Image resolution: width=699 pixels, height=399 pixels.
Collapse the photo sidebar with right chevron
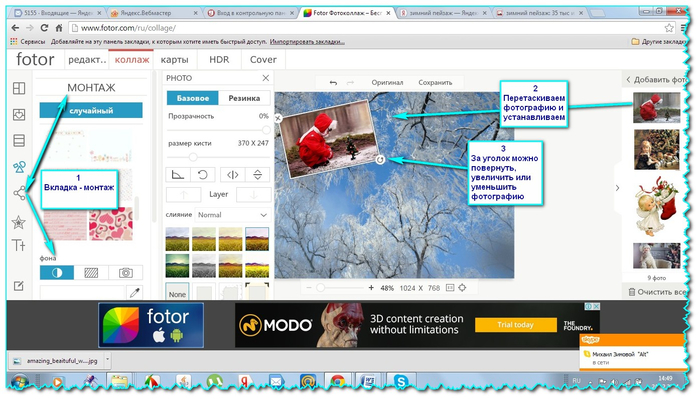click(x=617, y=188)
